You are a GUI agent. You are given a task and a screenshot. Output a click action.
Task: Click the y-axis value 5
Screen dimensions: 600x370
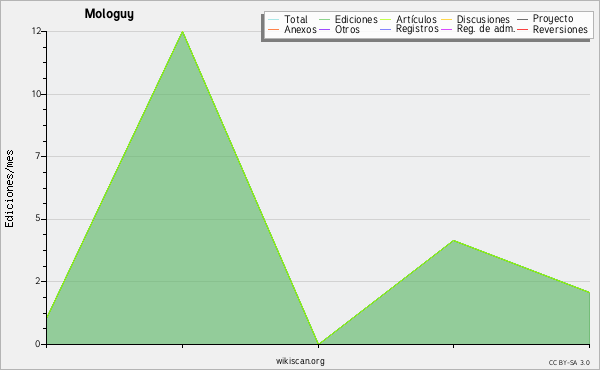tap(38, 219)
